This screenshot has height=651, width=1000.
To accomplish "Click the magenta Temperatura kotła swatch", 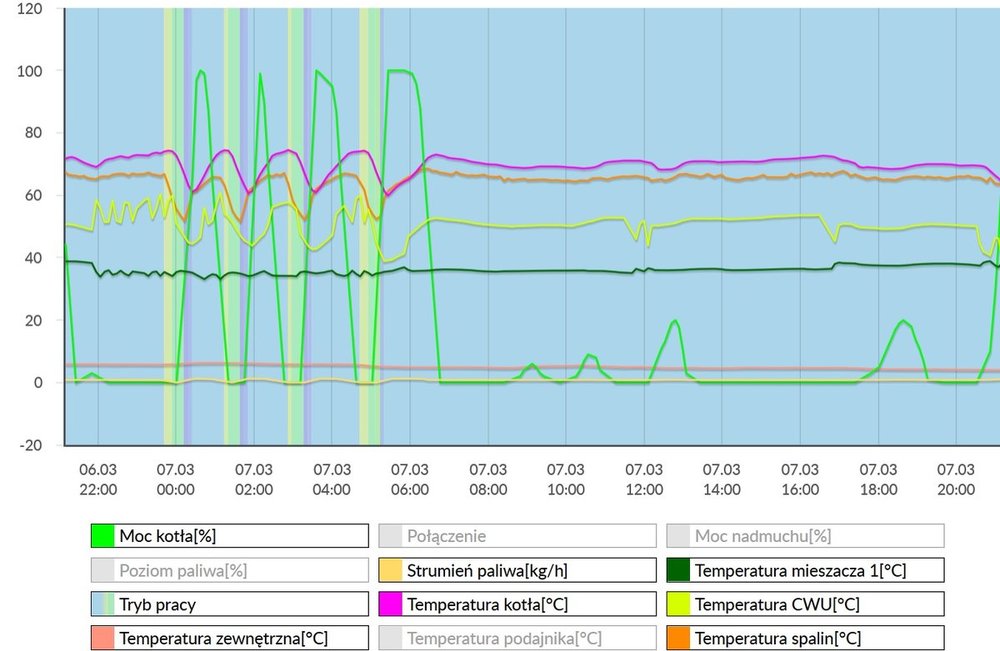I will 391,605.
